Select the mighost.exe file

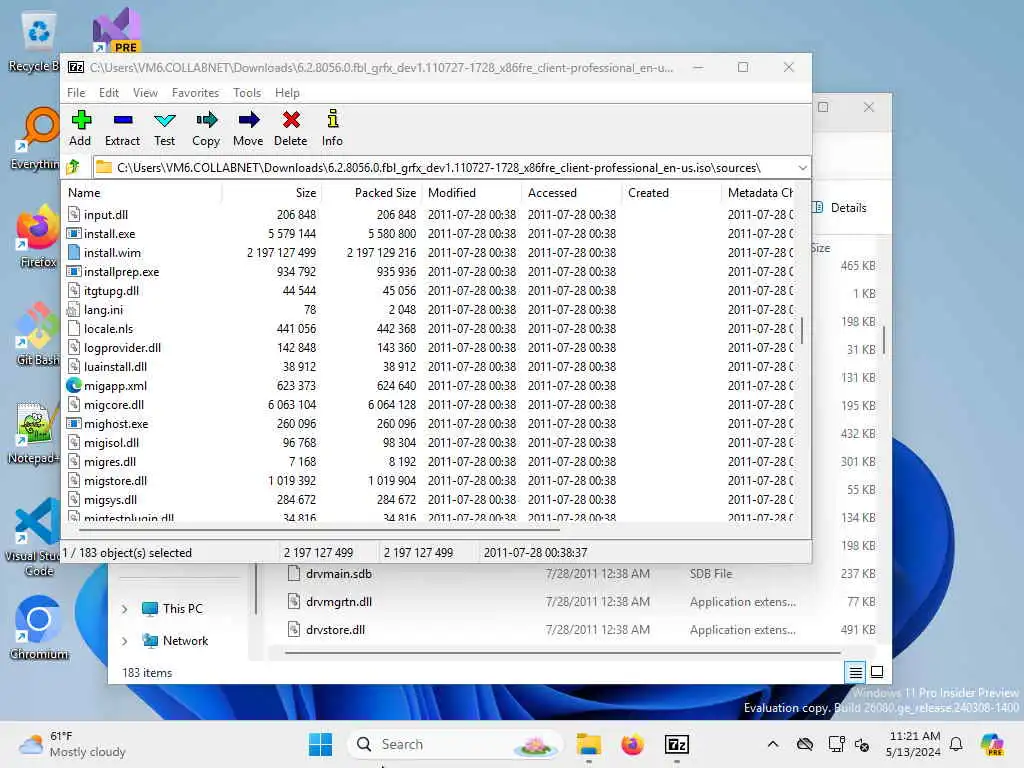(x=116, y=423)
